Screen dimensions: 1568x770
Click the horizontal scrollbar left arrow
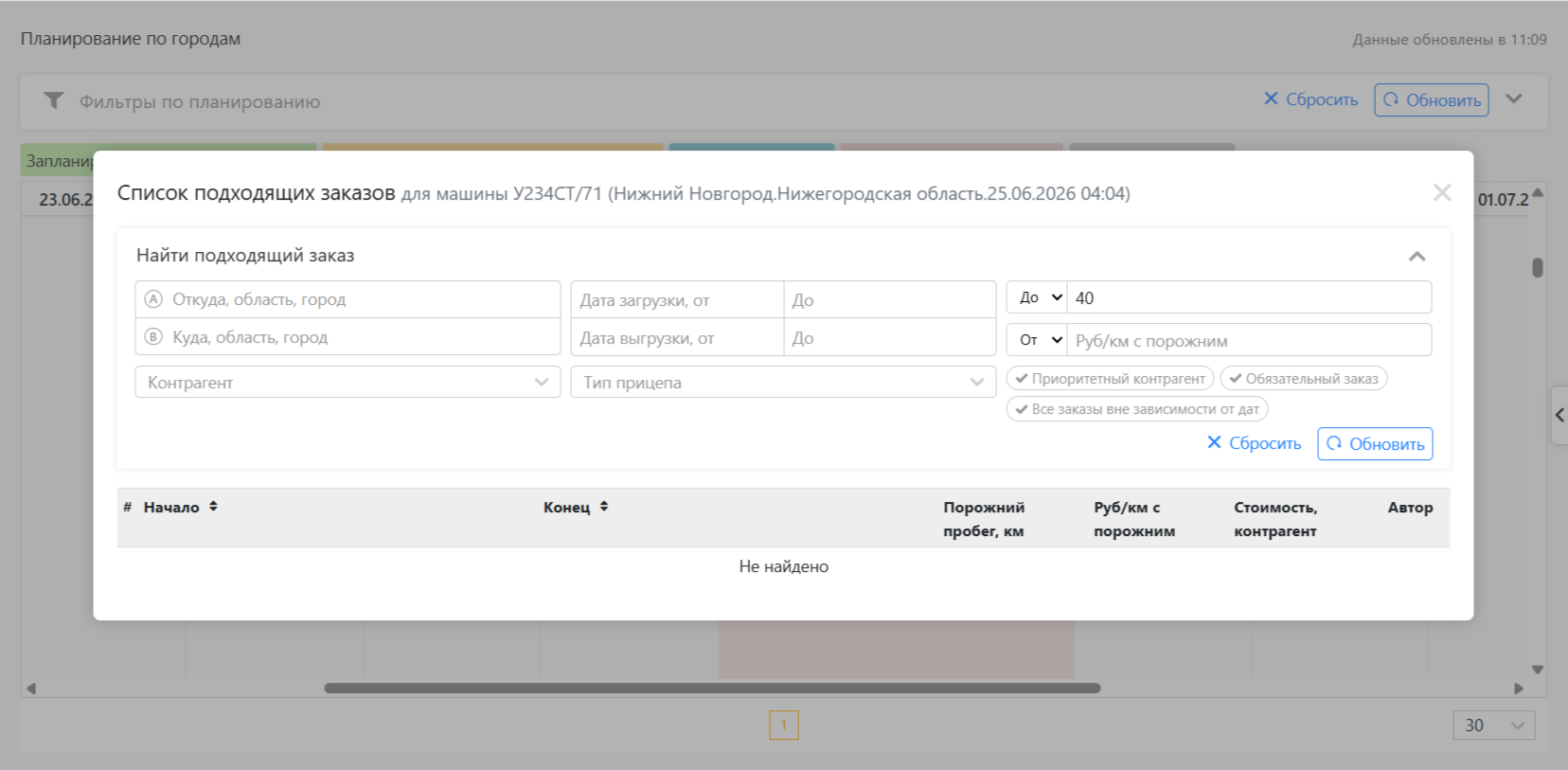tap(30, 689)
